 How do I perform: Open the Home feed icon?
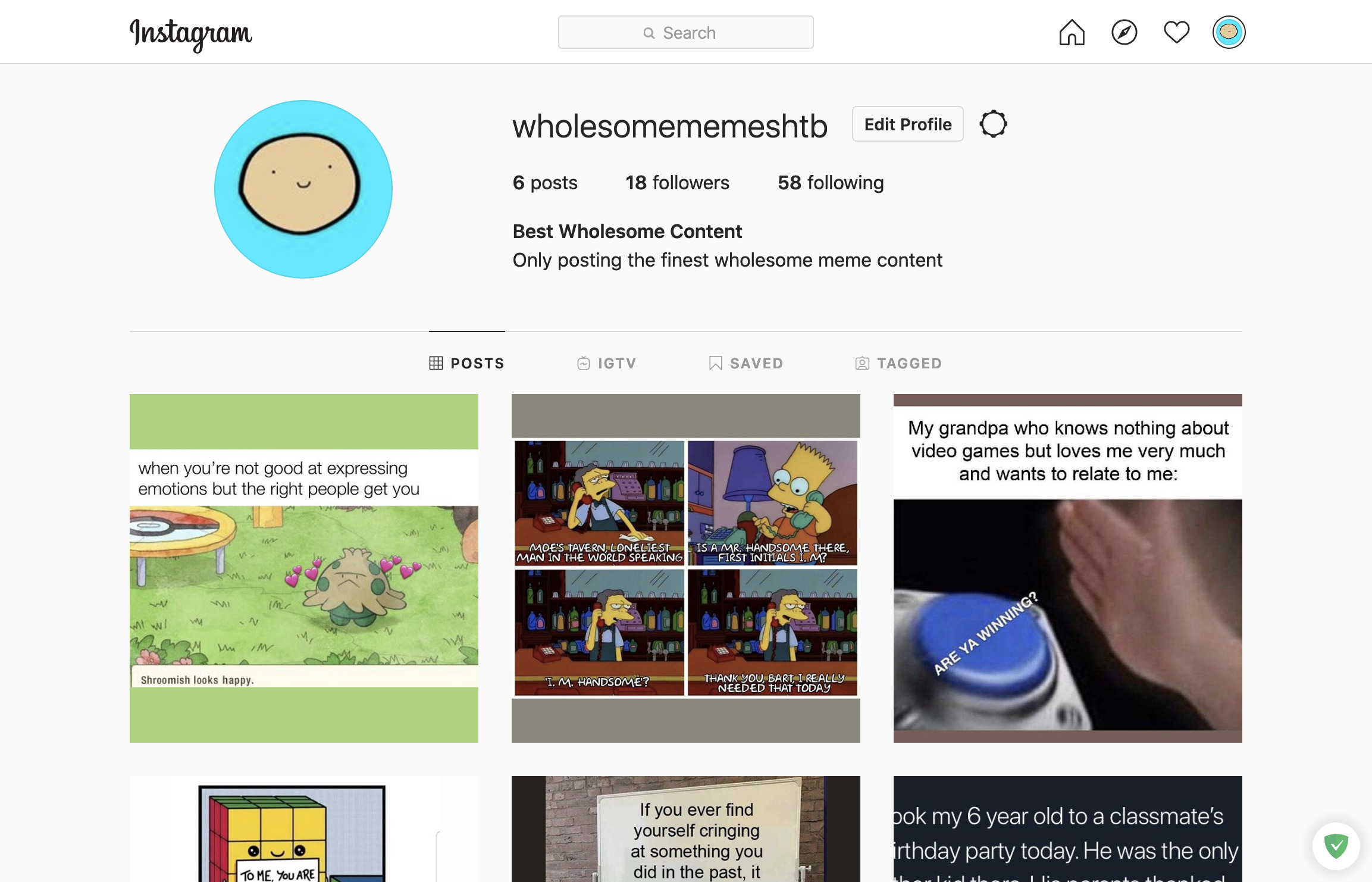(x=1072, y=32)
